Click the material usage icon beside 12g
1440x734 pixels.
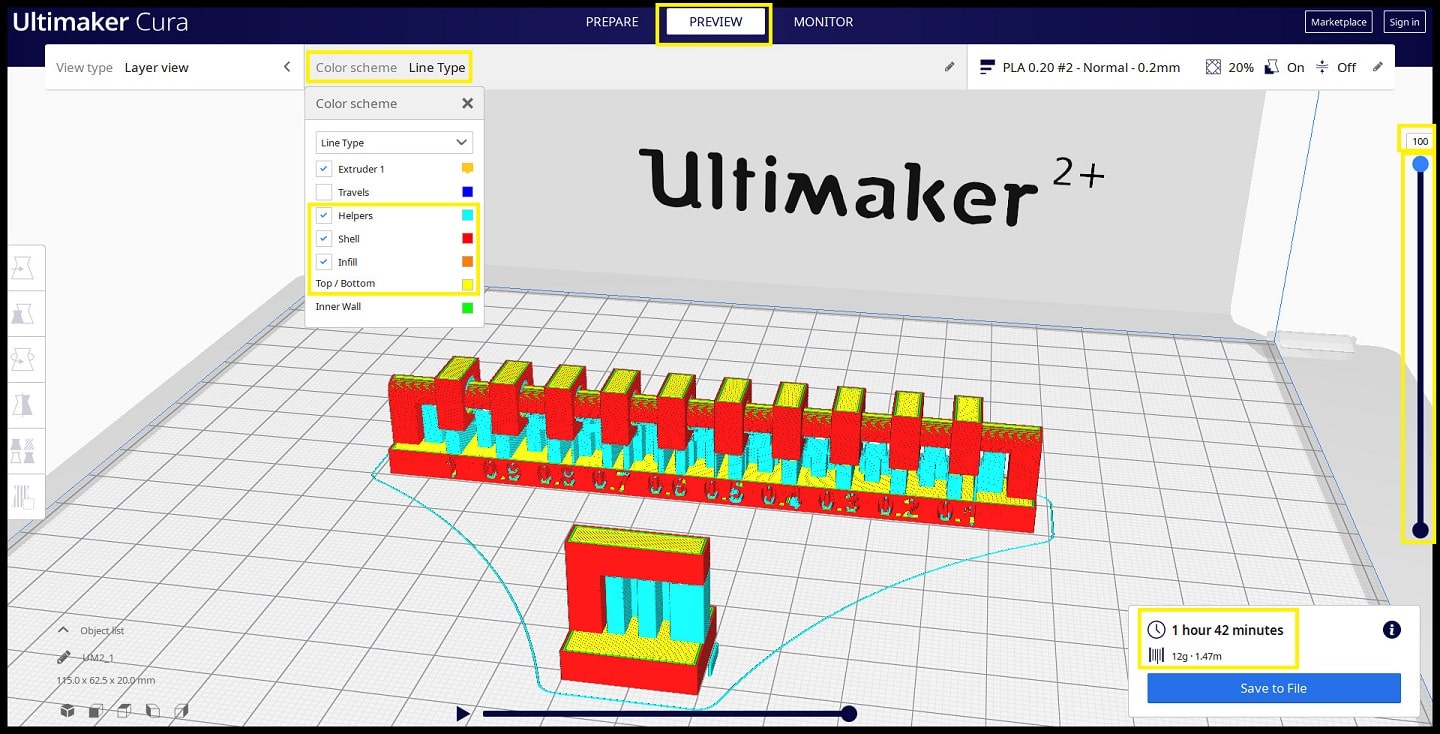coord(1156,656)
